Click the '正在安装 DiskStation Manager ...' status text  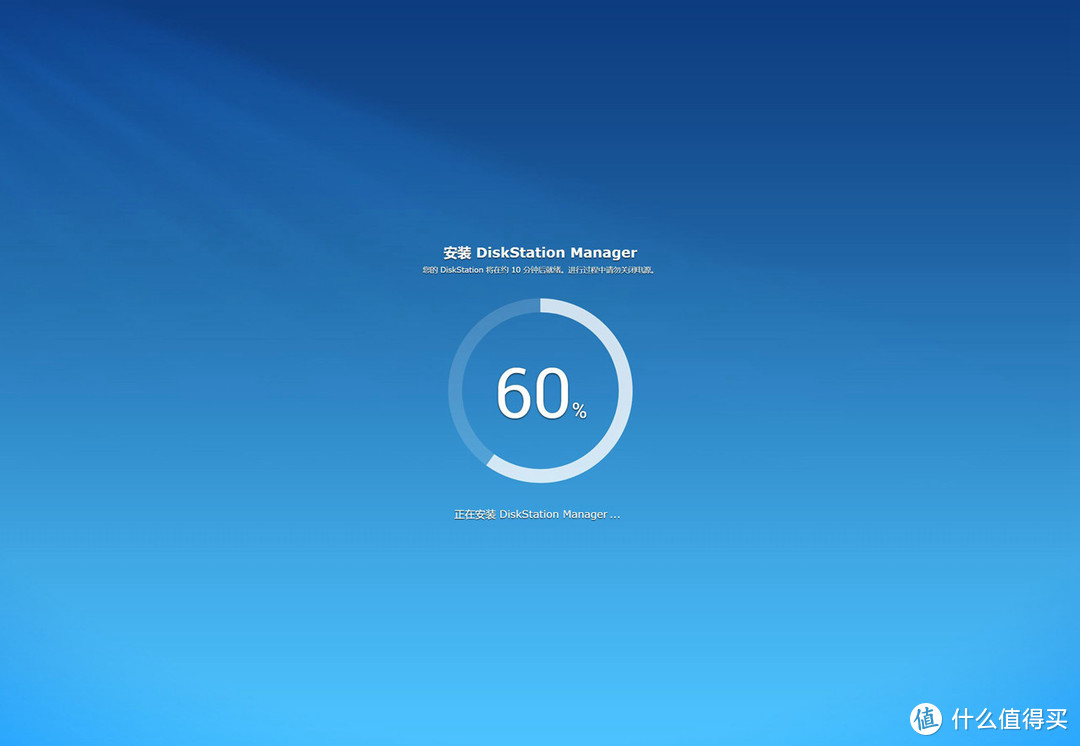(537, 514)
